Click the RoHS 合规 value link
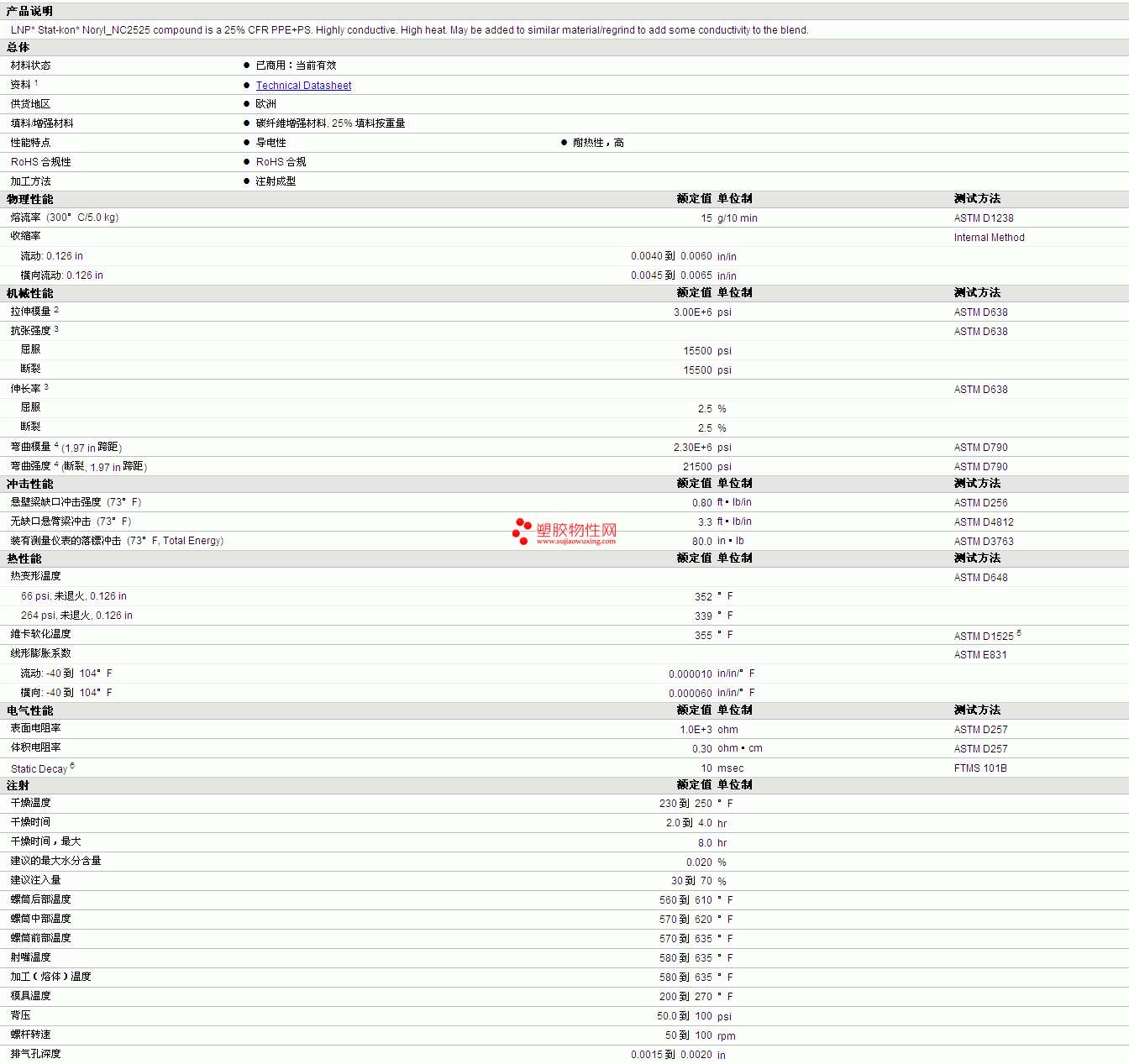Screen dimensions: 1129x1064 [281, 162]
